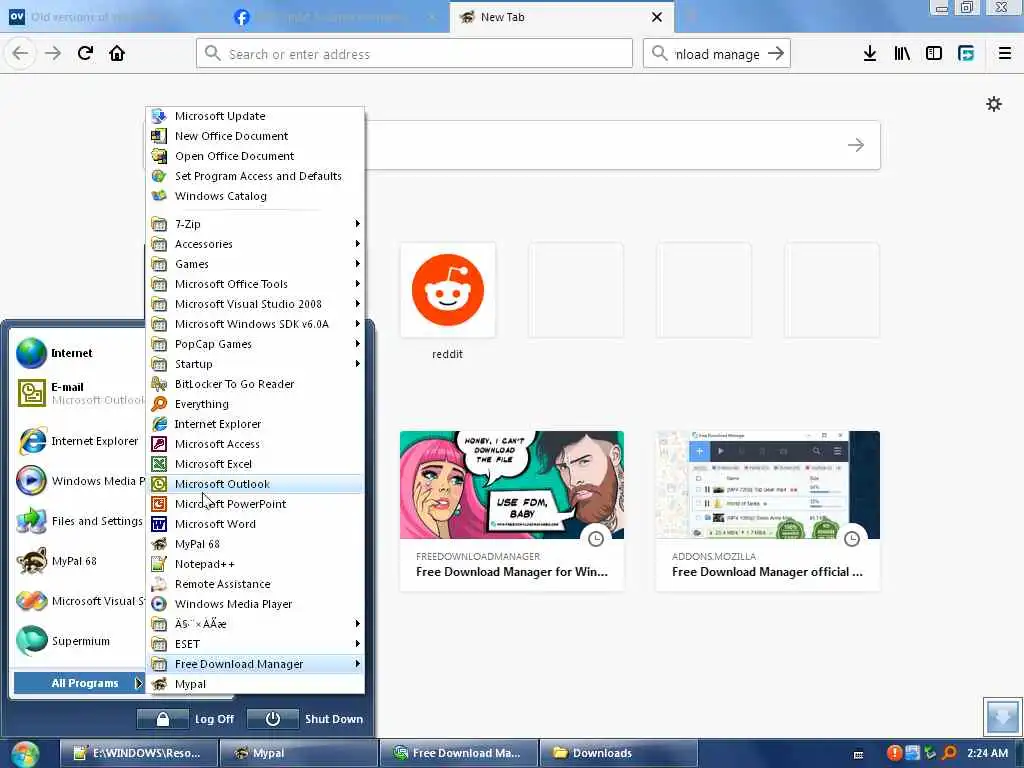This screenshot has width=1024, height=768.
Task: Click the Free Download Manager extension icon
Action: 966,54
